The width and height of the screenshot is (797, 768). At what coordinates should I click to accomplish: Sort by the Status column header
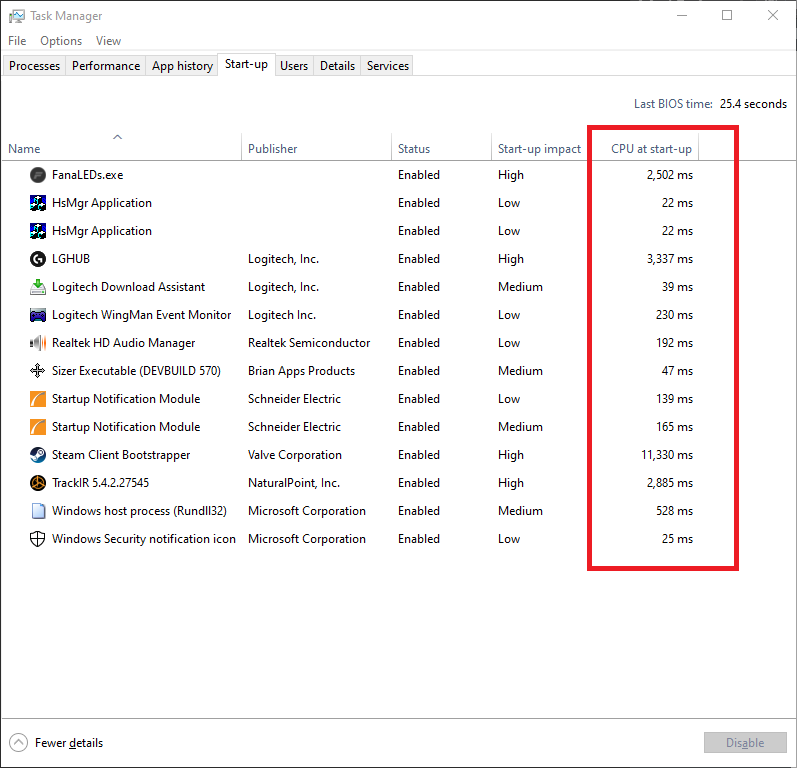441,146
